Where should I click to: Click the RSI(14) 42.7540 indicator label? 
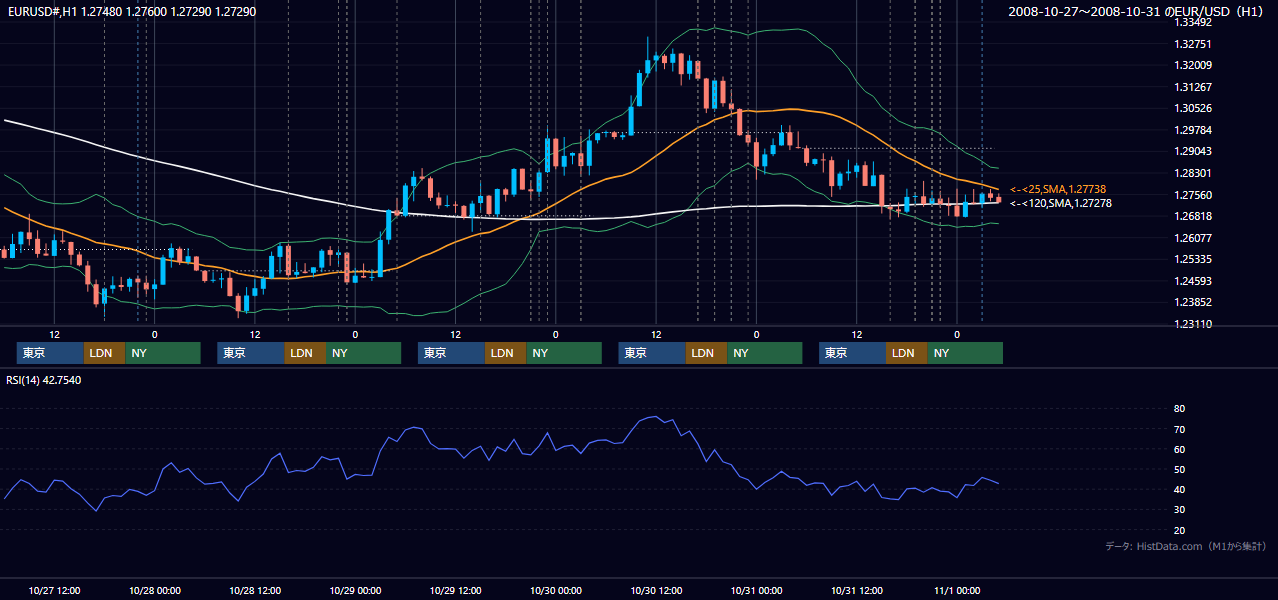(44, 380)
